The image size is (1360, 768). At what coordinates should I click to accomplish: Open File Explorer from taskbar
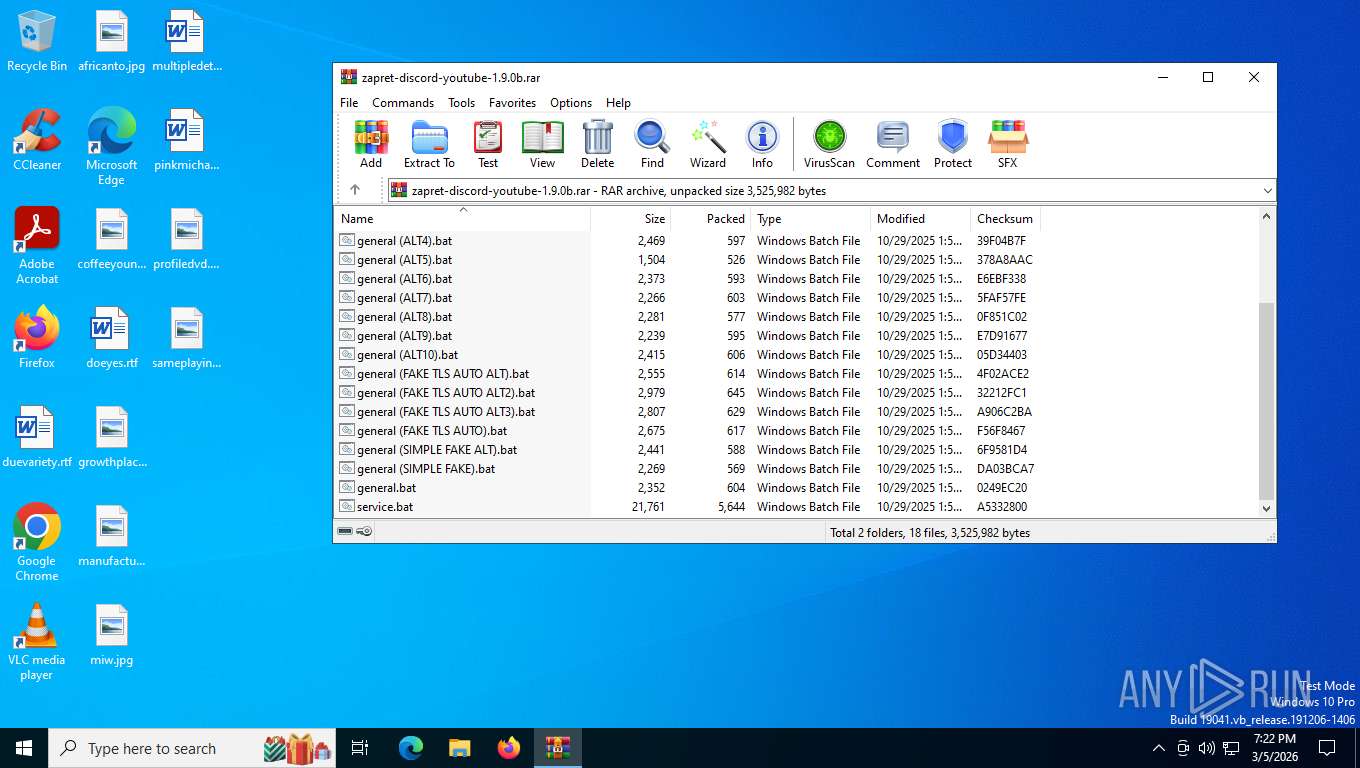click(459, 748)
